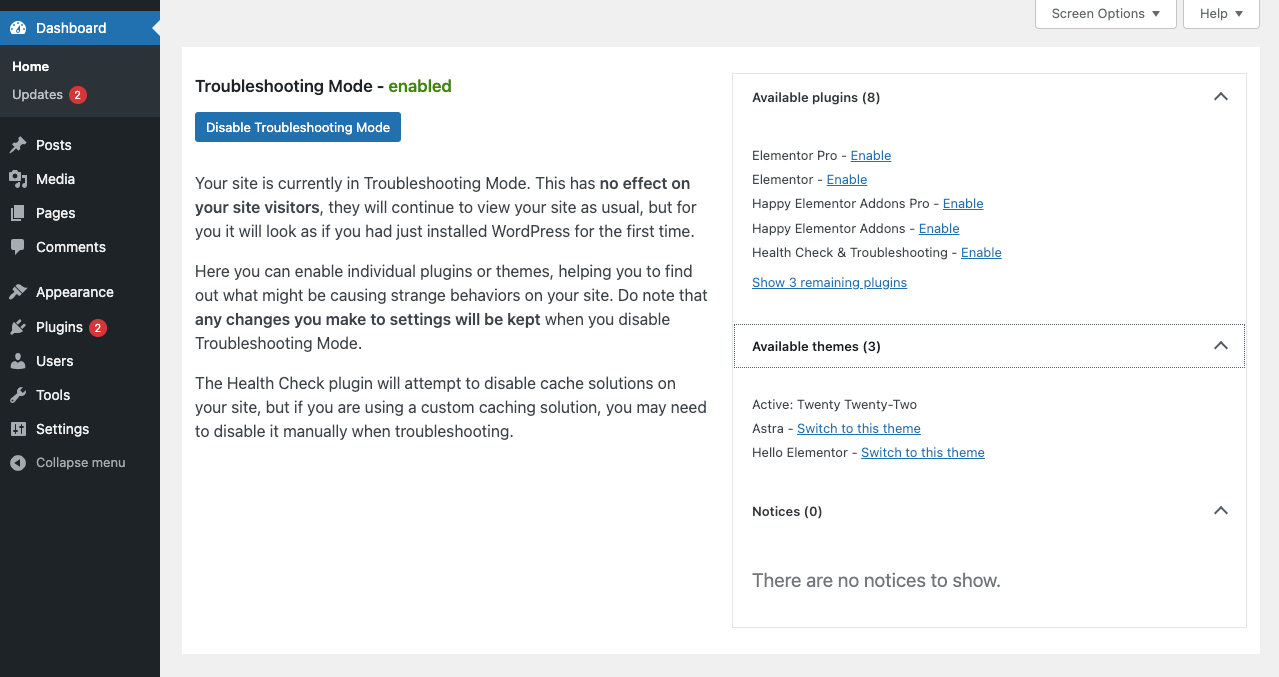Viewport: 1279px width, 677px height.
Task: Collapse the Available themes panel
Action: point(1220,346)
